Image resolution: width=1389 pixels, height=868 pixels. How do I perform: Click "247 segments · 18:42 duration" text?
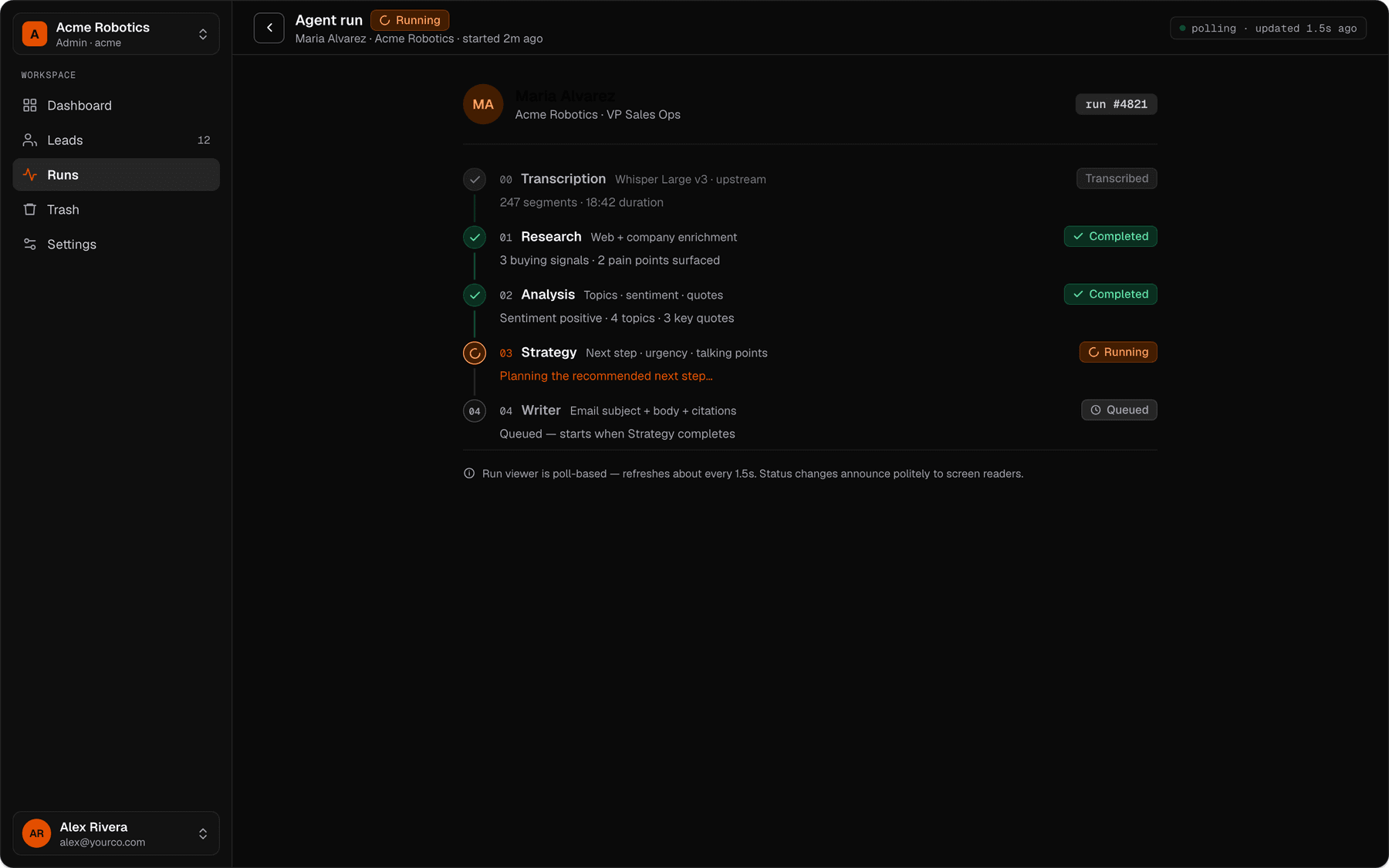point(581,202)
